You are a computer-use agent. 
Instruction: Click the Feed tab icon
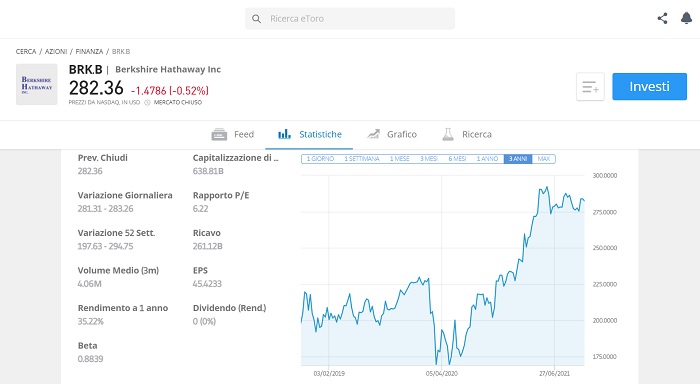pyautogui.click(x=219, y=134)
